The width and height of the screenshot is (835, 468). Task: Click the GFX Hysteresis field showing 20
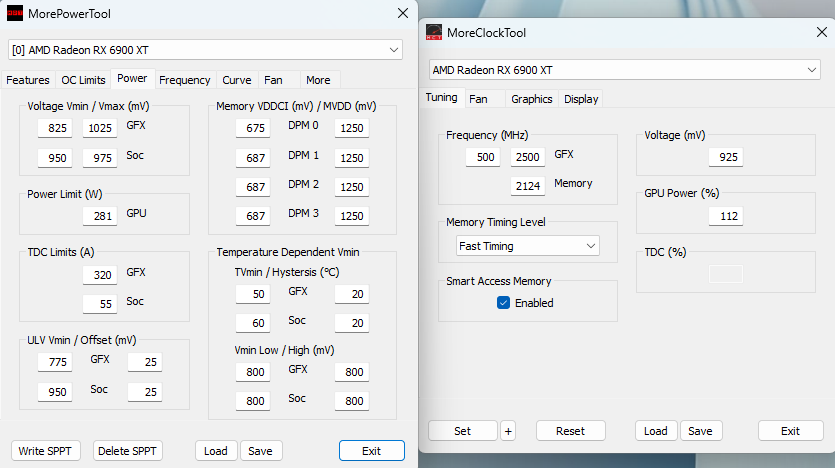click(x=352, y=294)
